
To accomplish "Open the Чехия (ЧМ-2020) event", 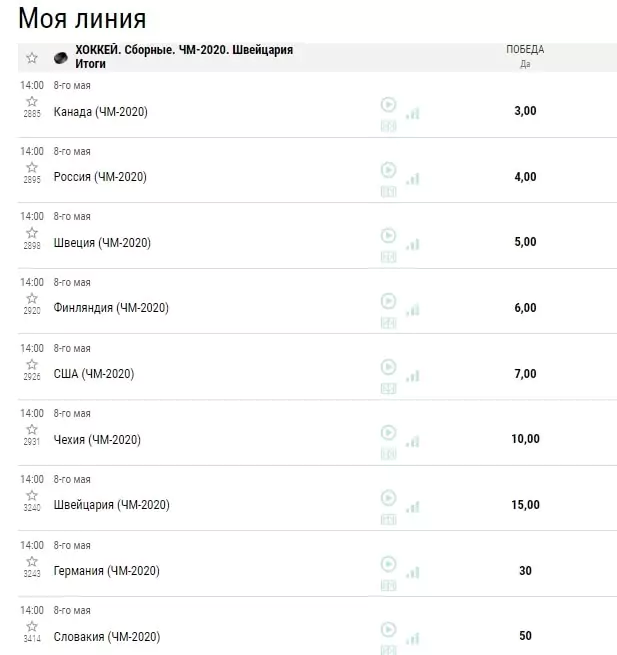I will (x=97, y=439).
